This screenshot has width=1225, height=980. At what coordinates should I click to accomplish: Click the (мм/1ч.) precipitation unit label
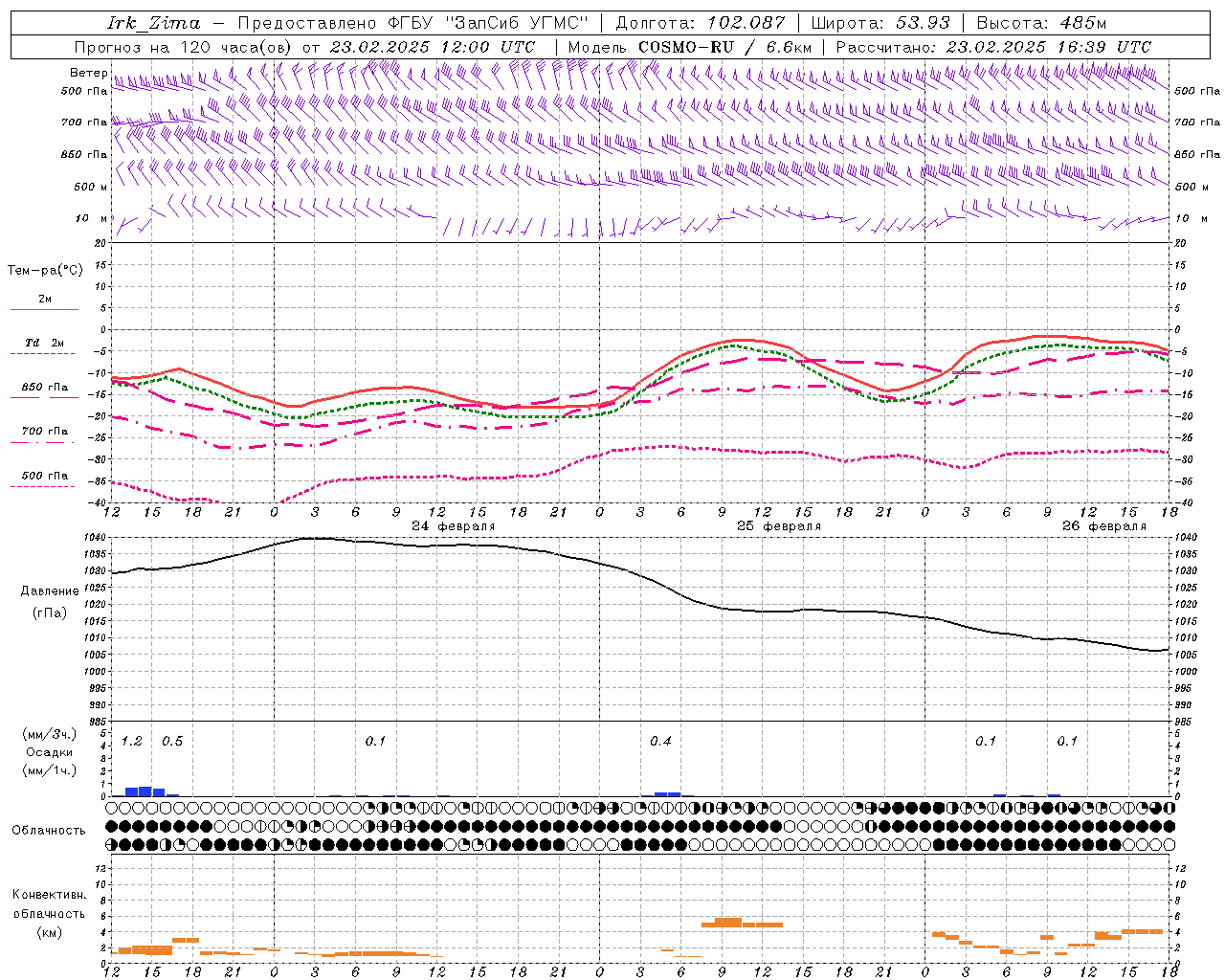pyautogui.click(x=50, y=770)
